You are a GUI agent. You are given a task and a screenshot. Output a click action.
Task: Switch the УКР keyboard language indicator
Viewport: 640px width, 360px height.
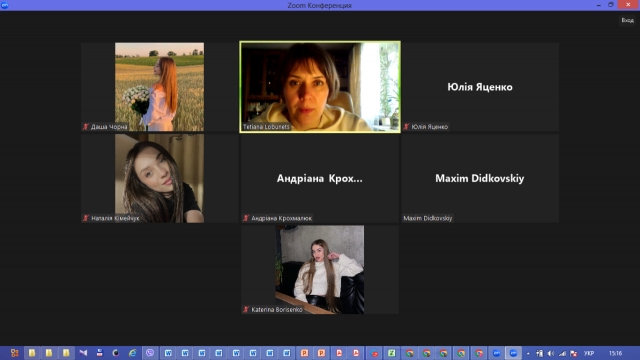589,353
